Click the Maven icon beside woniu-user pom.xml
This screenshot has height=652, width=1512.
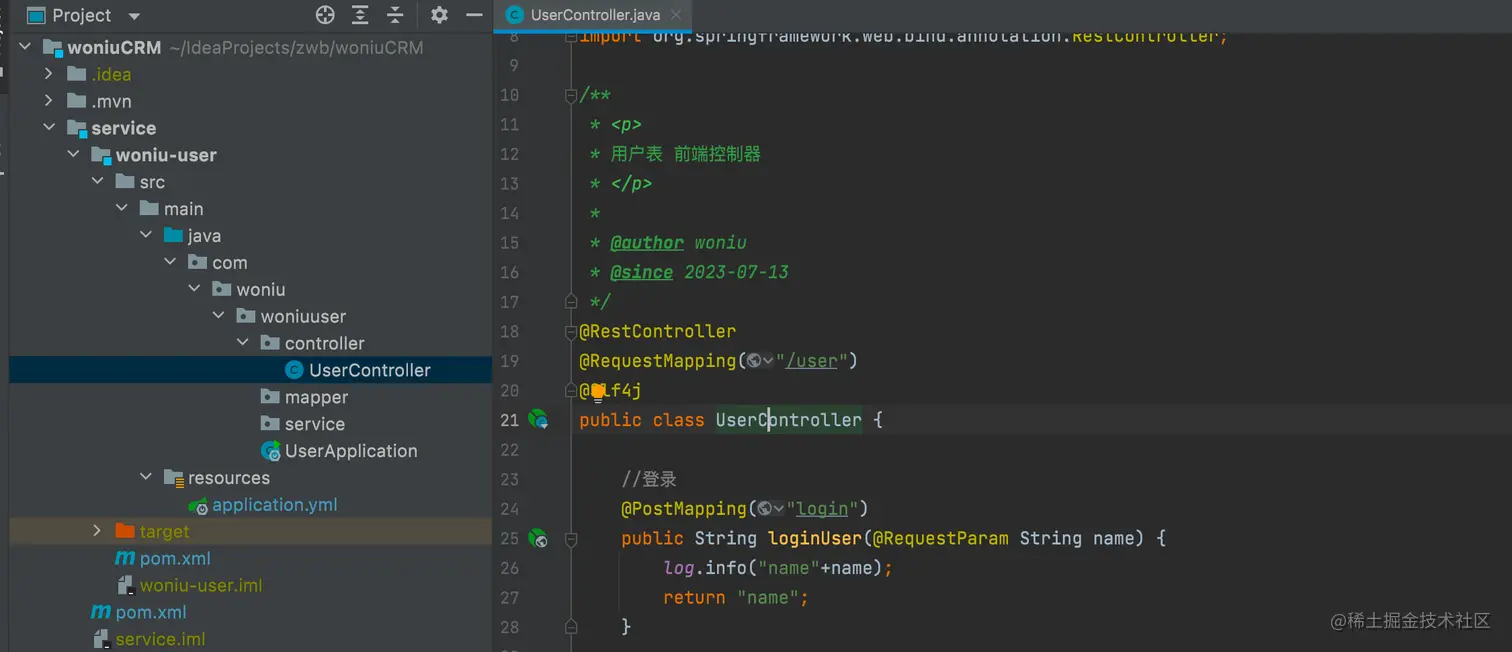(125, 558)
